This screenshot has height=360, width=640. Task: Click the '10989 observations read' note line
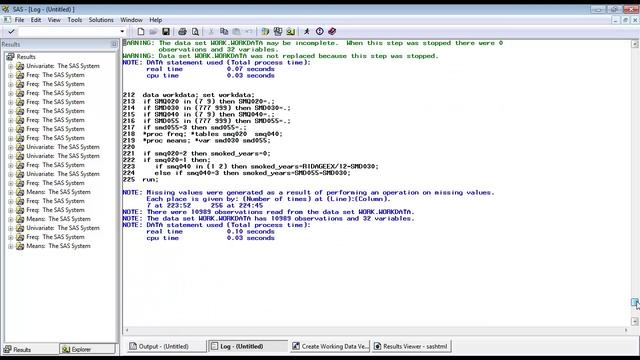click(x=268, y=212)
